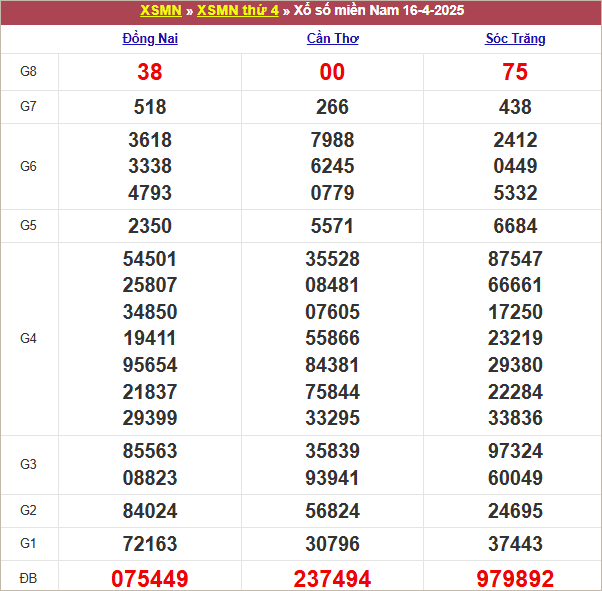Click G3 number 35839
Screen dimensions: 602x591
332,451
